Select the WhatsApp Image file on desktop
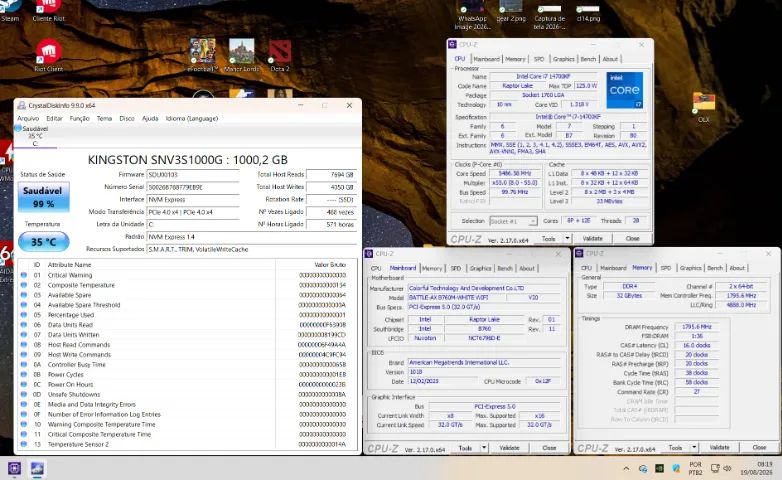The height and width of the screenshot is (480, 782). pos(472,15)
